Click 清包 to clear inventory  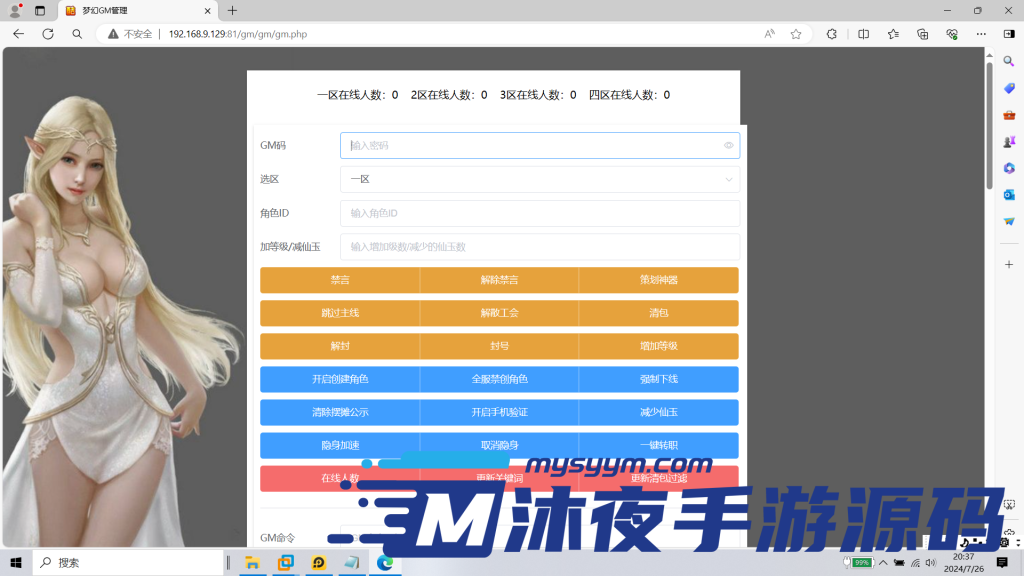(x=657, y=313)
